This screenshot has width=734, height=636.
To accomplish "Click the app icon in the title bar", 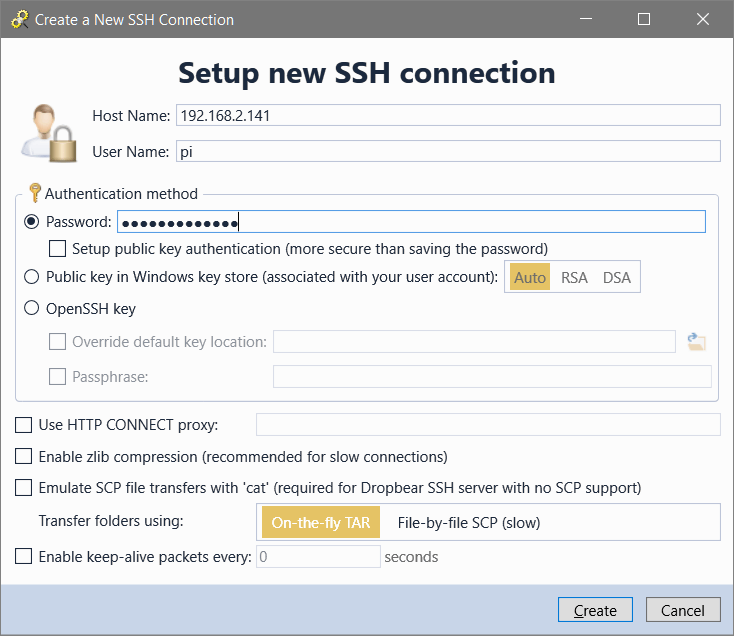I will tap(20, 19).
